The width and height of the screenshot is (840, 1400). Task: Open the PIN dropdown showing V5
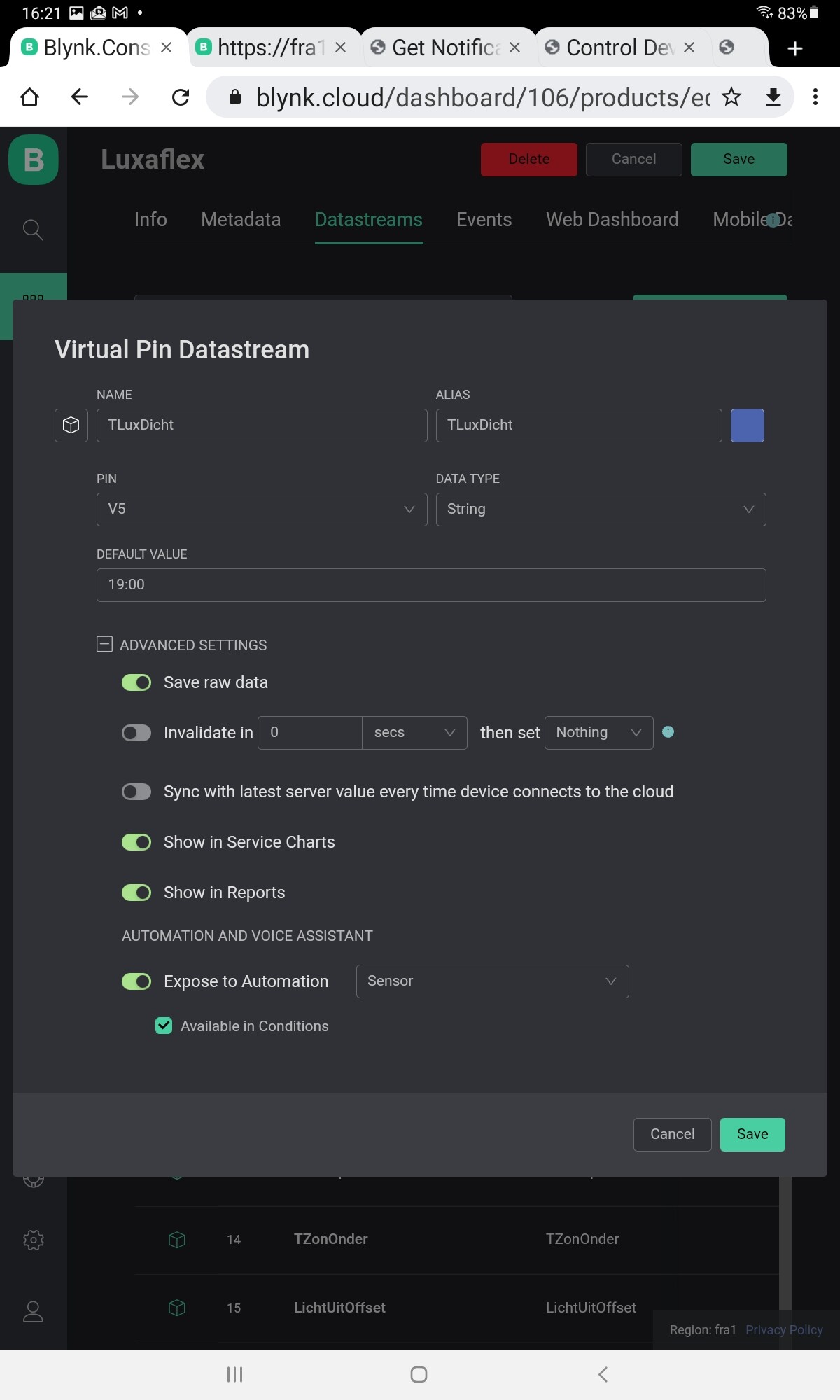(x=261, y=510)
